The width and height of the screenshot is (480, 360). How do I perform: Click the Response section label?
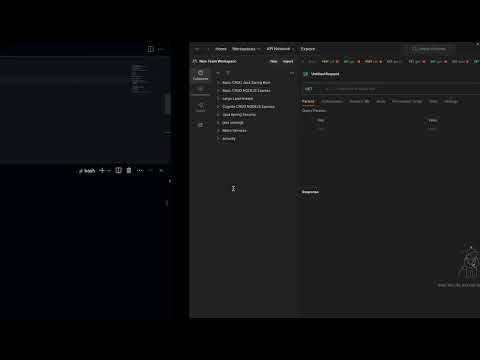pos(310,192)
